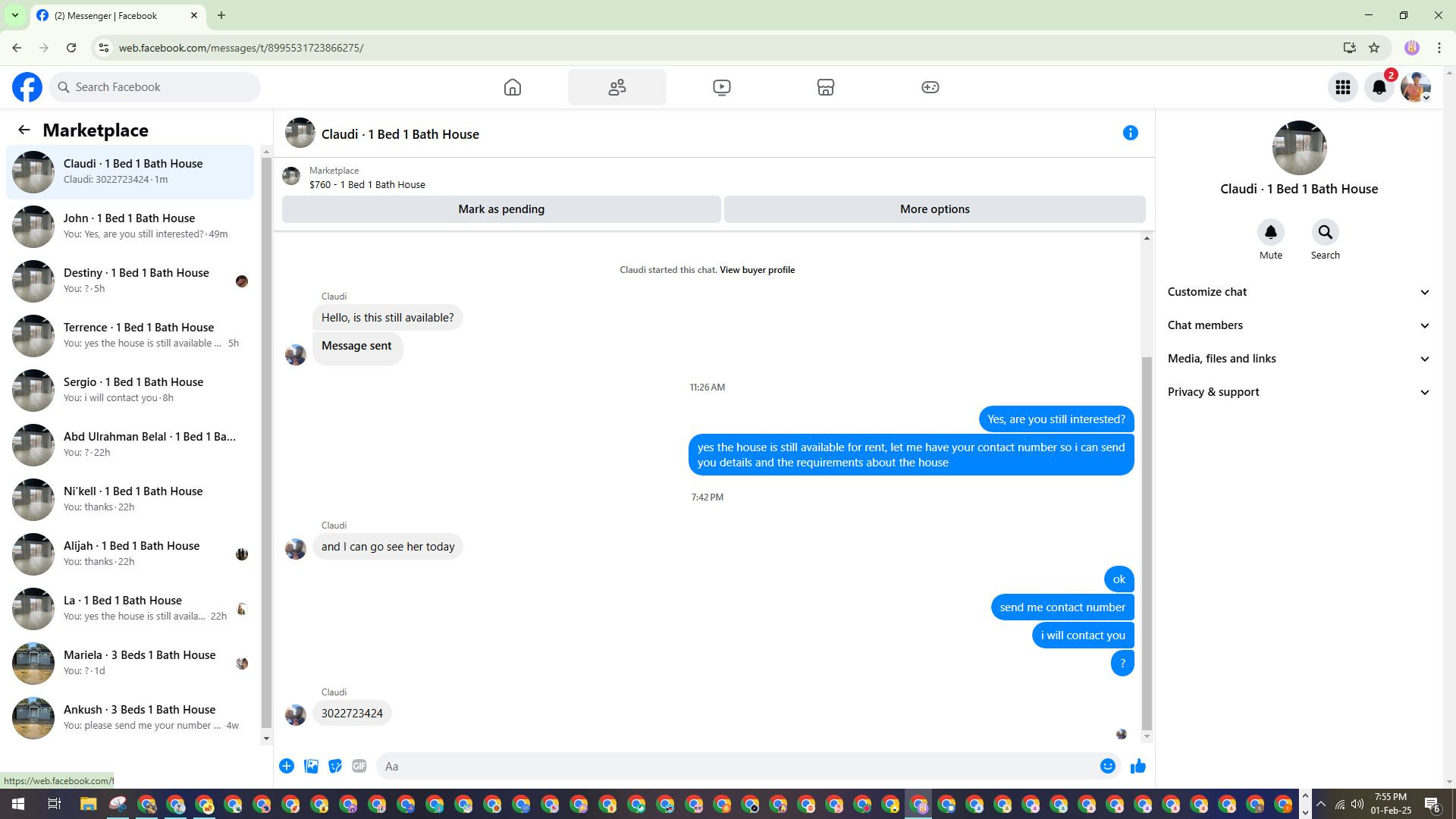Open the emoji picker in the message box
Screen dimensions: 1456x819
click(1107, 766)
